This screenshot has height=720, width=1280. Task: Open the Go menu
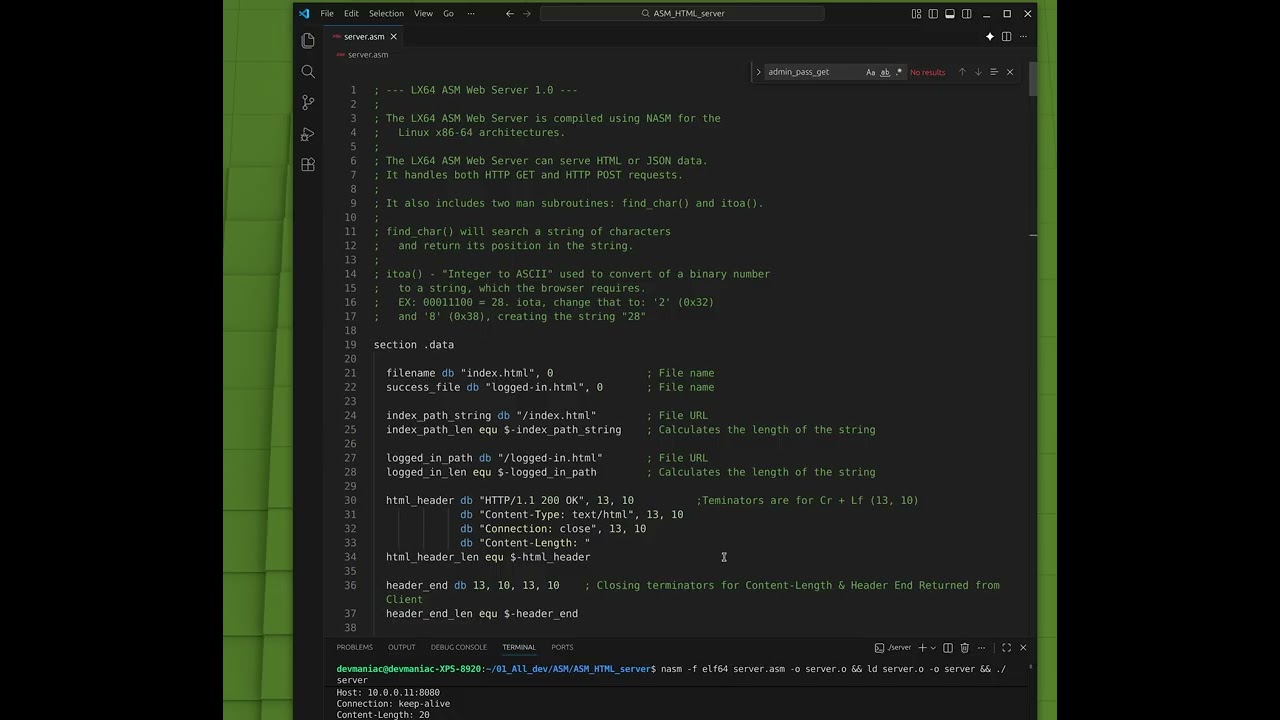click(448, 14)
